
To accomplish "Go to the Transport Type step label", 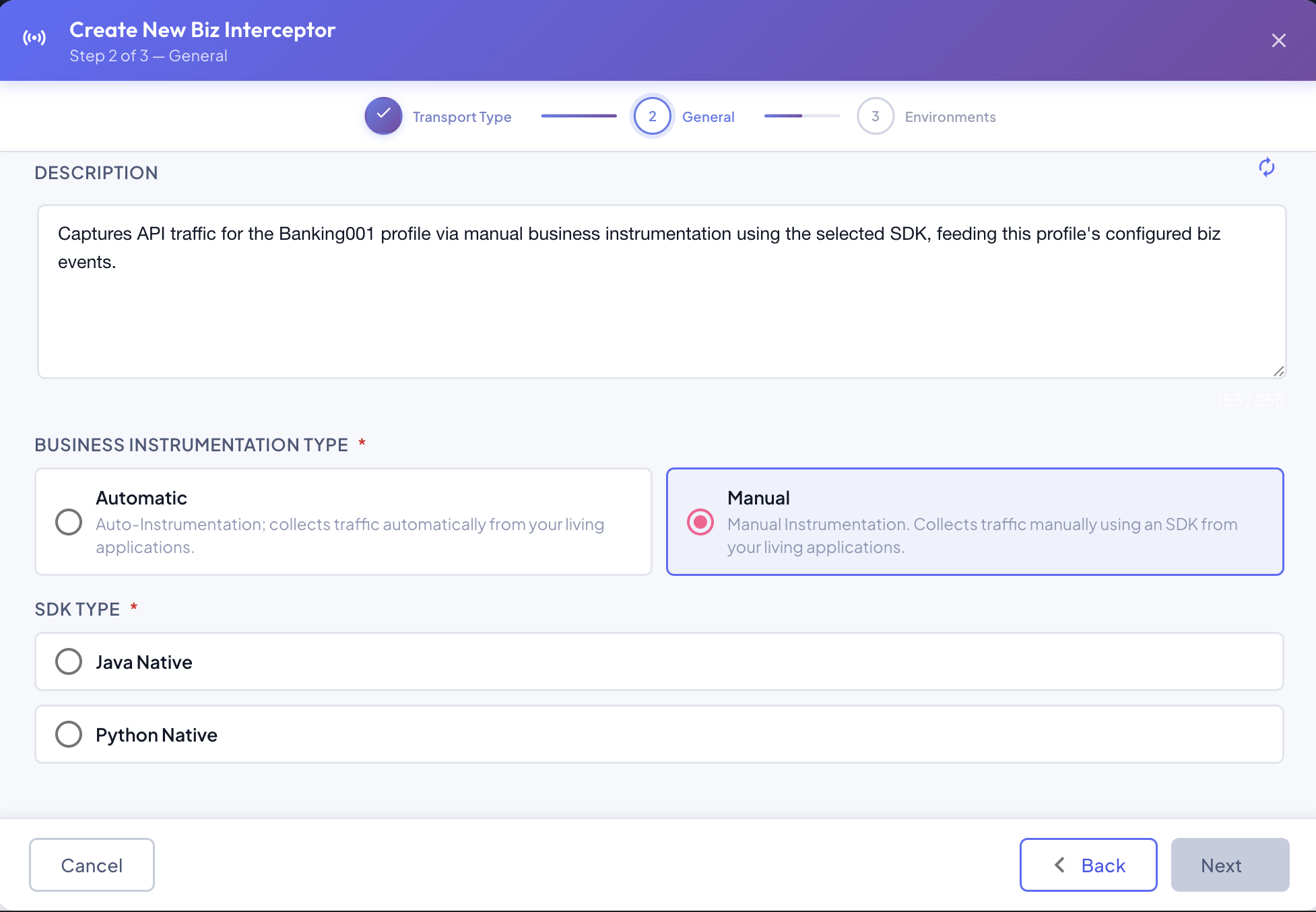I will (462, 117).
